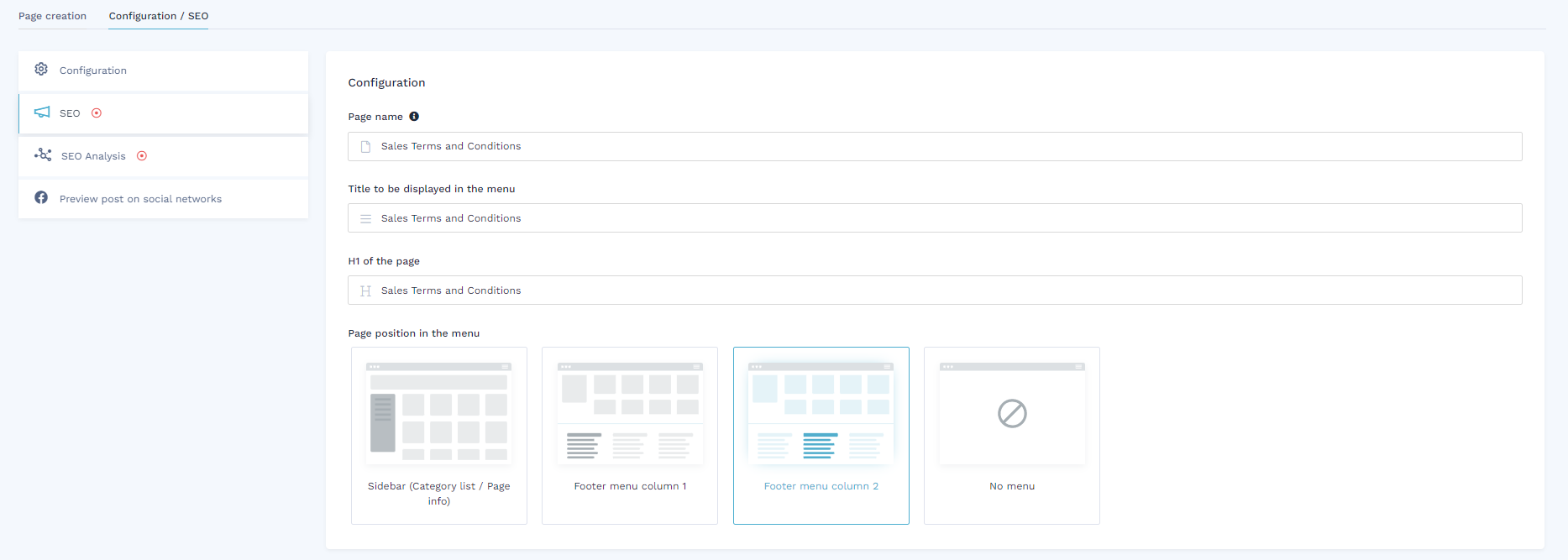Click the SEO Analysis network icon

coord(43,155)
